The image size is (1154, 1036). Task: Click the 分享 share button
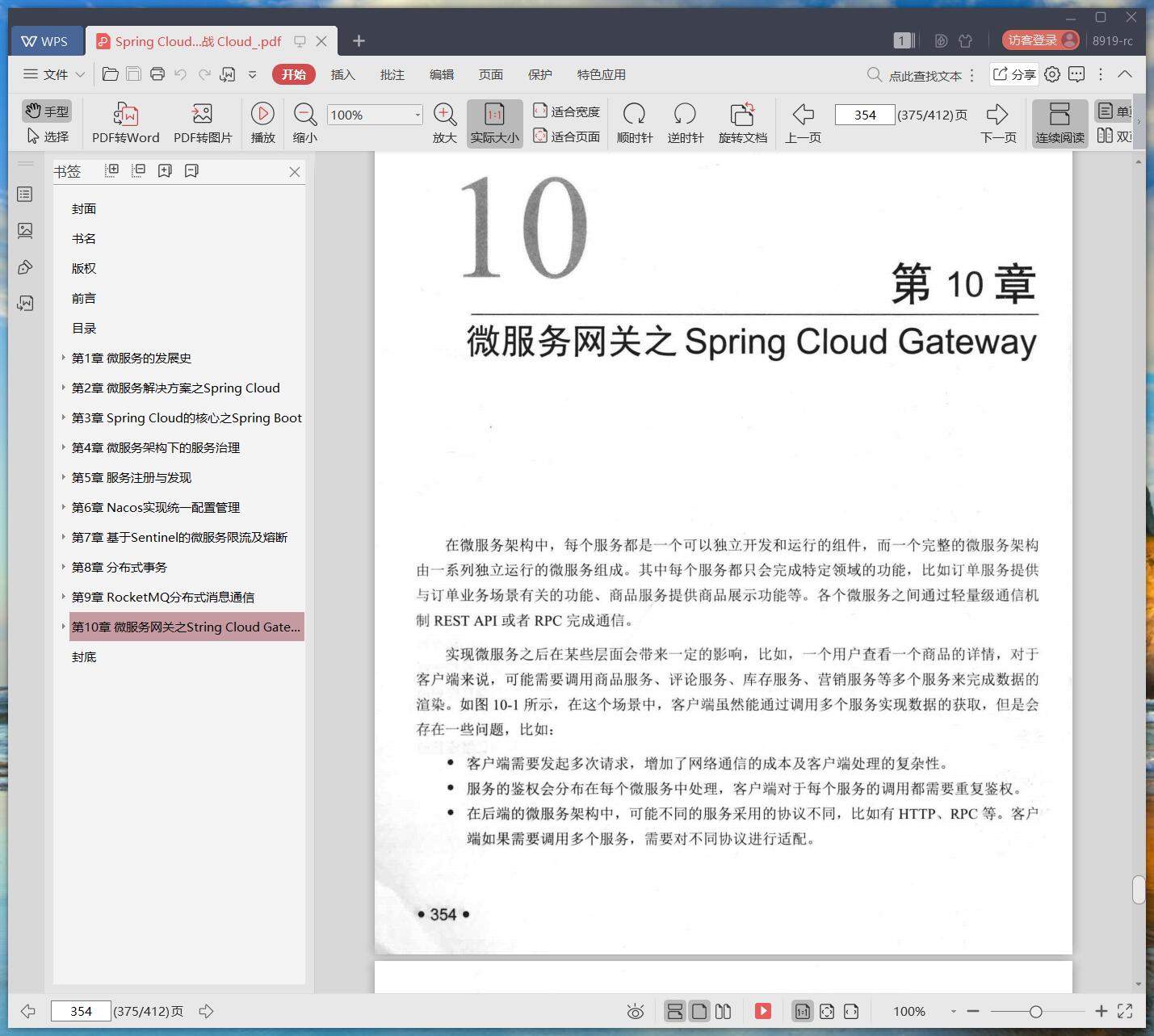point(1014,74)
